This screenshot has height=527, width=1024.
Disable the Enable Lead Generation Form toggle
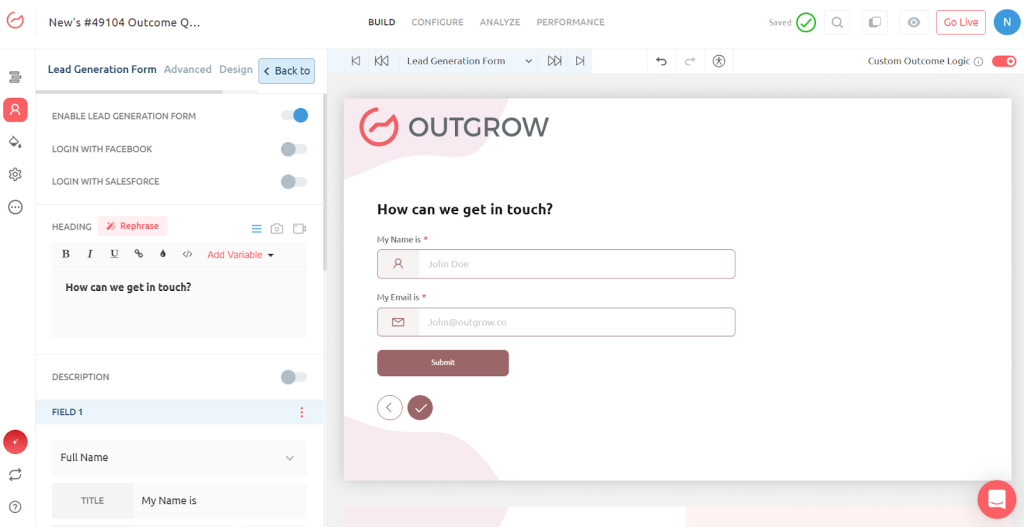click(294, 116)
